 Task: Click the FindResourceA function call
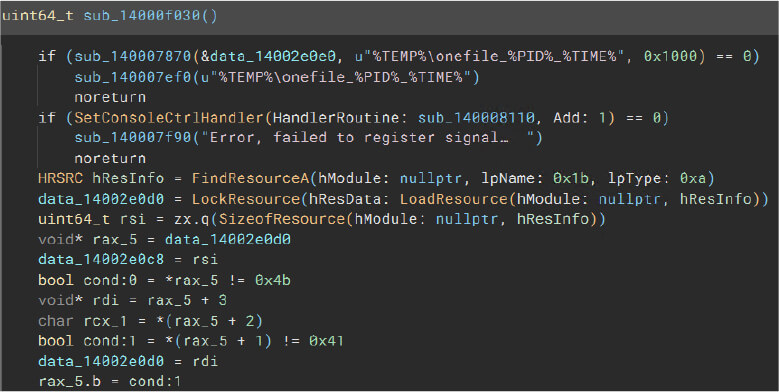[250, 178]
